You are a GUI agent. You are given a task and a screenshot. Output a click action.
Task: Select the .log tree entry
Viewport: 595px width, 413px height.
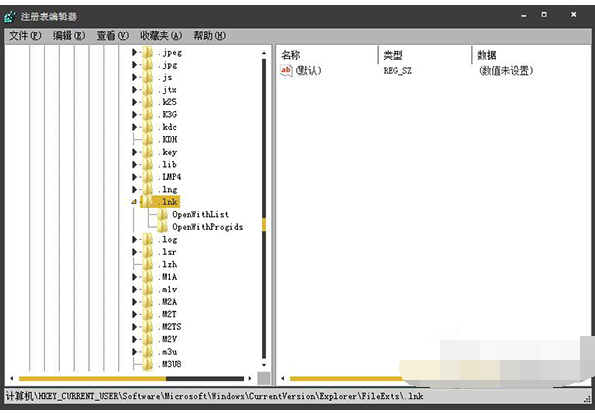(x=168, y=240)
